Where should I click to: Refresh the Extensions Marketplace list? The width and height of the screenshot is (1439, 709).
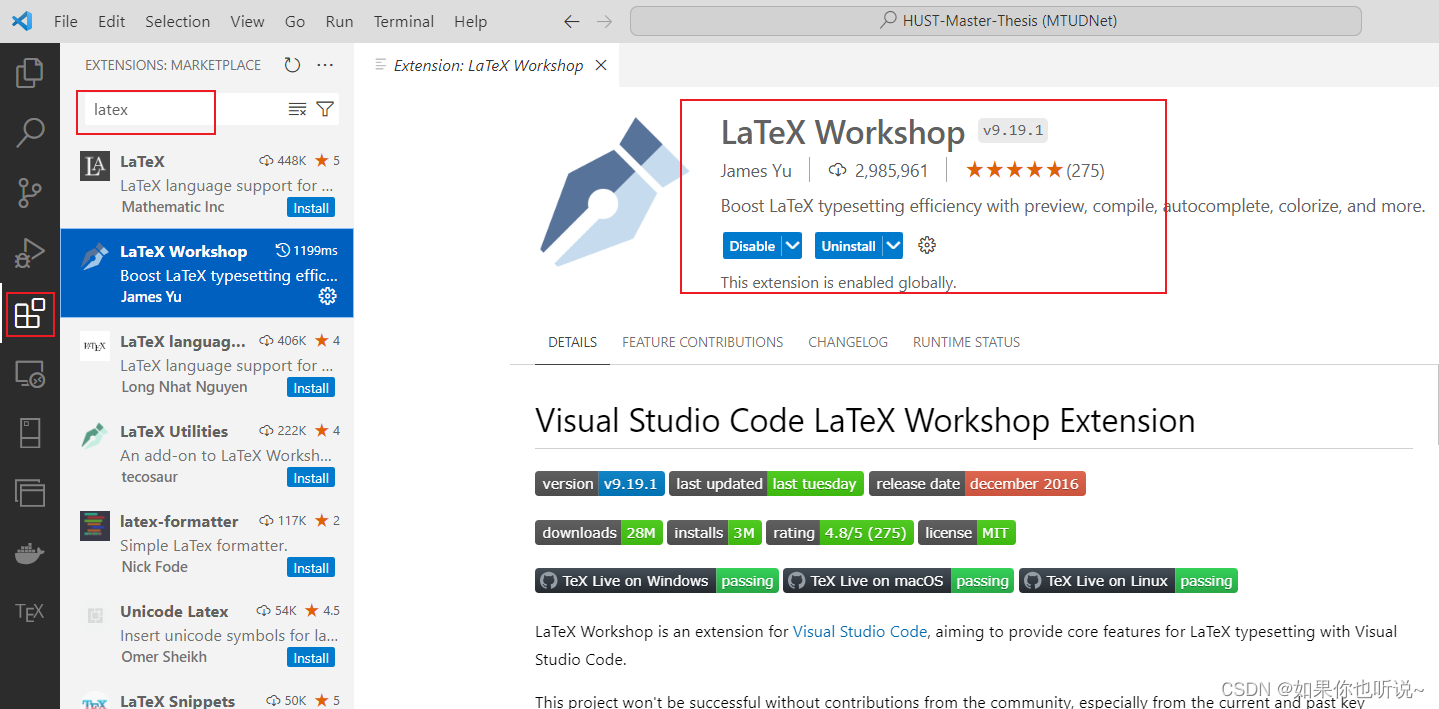(x=290, y=64)
